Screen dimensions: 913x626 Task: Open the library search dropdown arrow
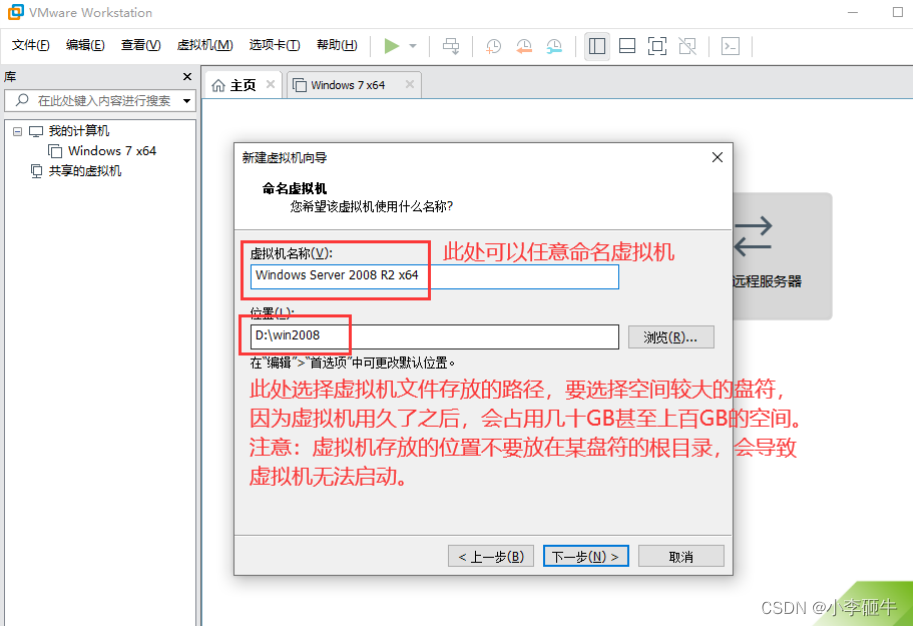point(187,101)
